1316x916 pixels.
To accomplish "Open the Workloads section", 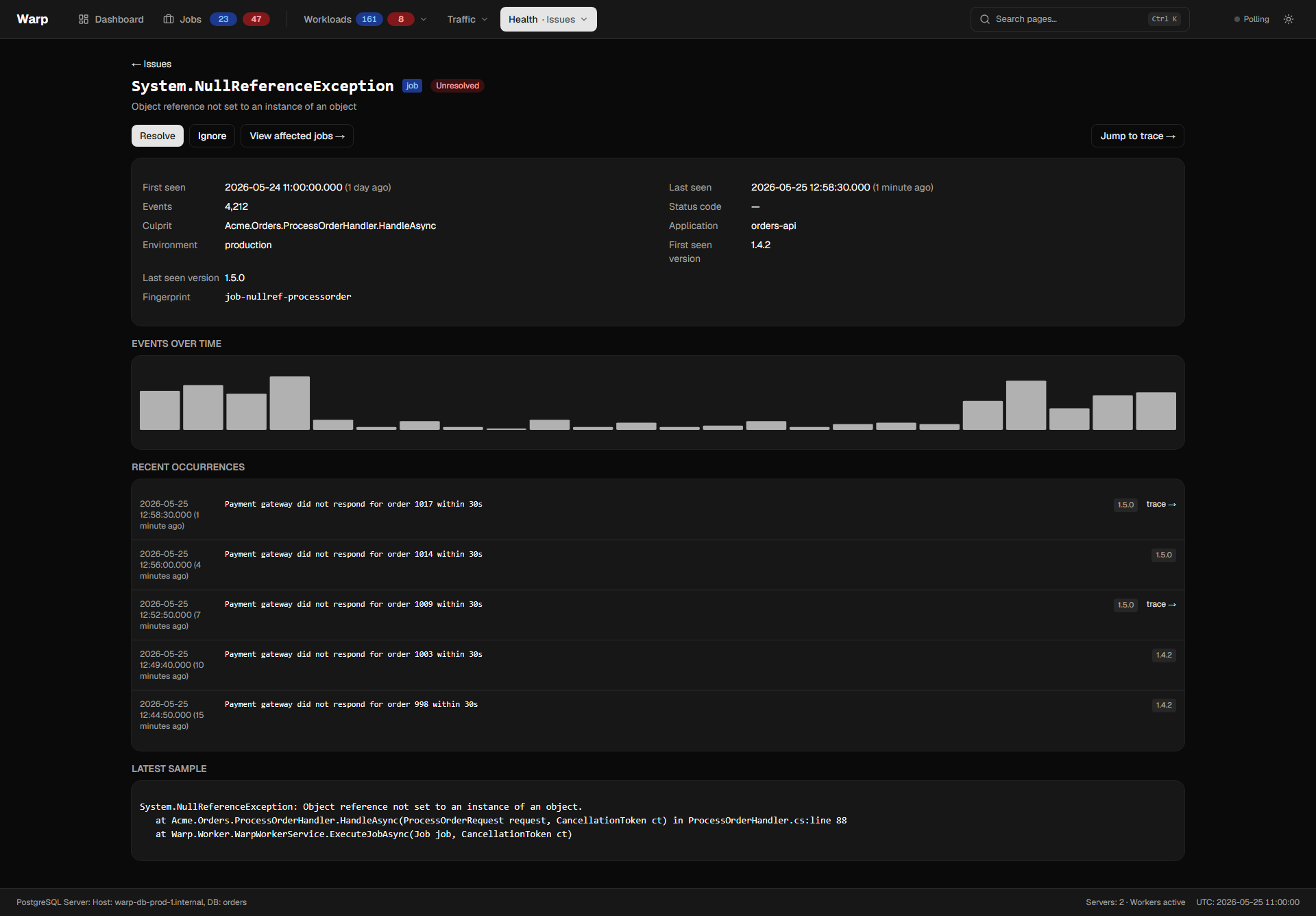I will 328,19.
